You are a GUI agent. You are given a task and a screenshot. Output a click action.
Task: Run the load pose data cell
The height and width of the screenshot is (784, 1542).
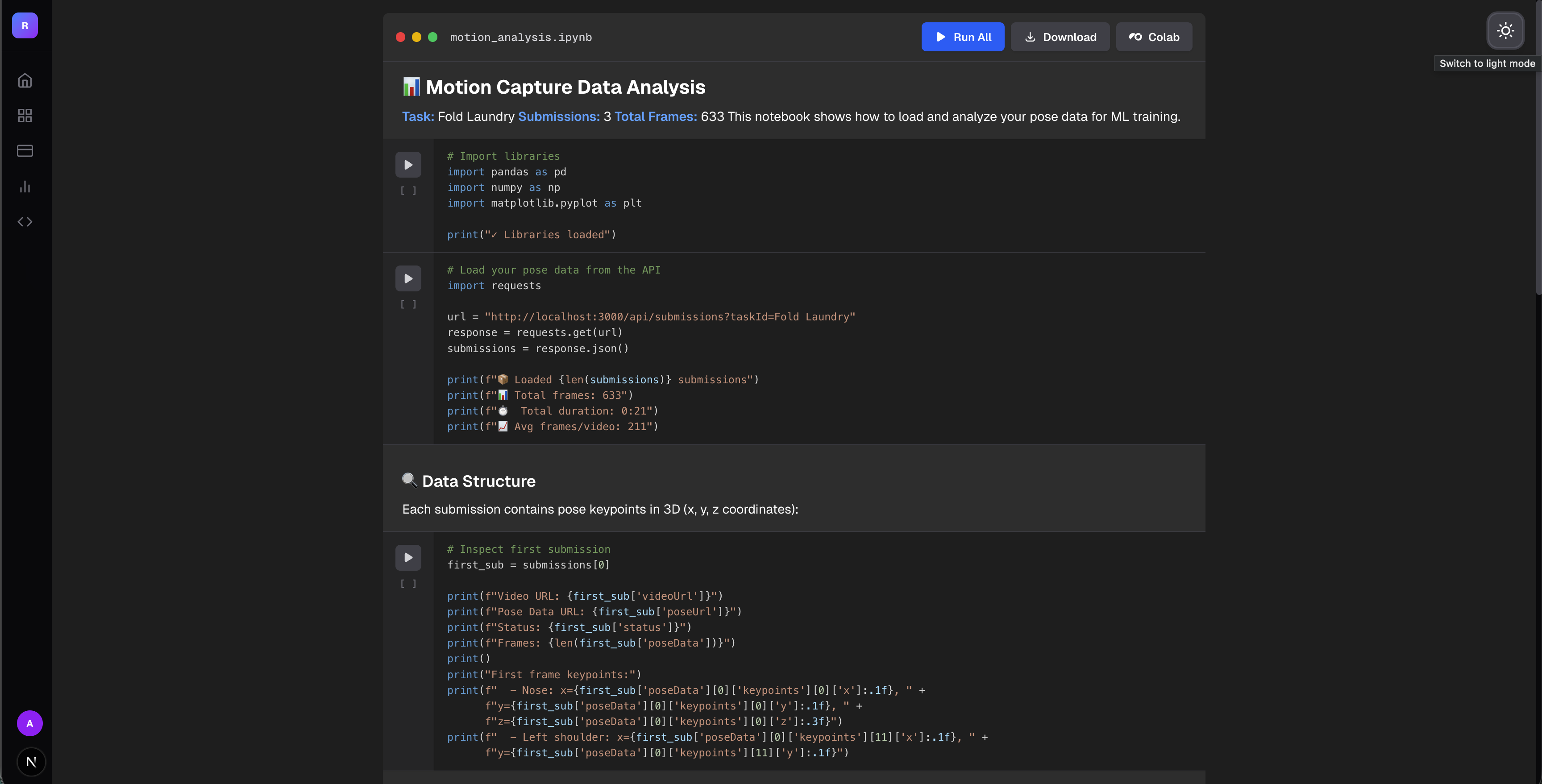coord(408,278)
